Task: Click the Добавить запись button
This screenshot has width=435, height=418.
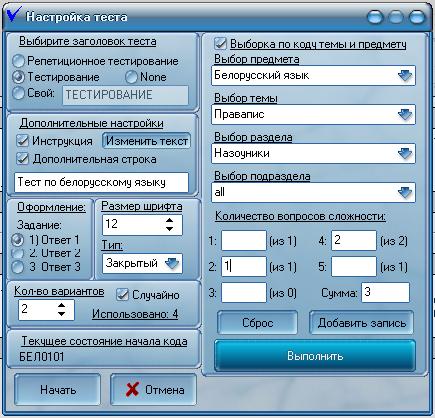Action: (x=362, y=323)
